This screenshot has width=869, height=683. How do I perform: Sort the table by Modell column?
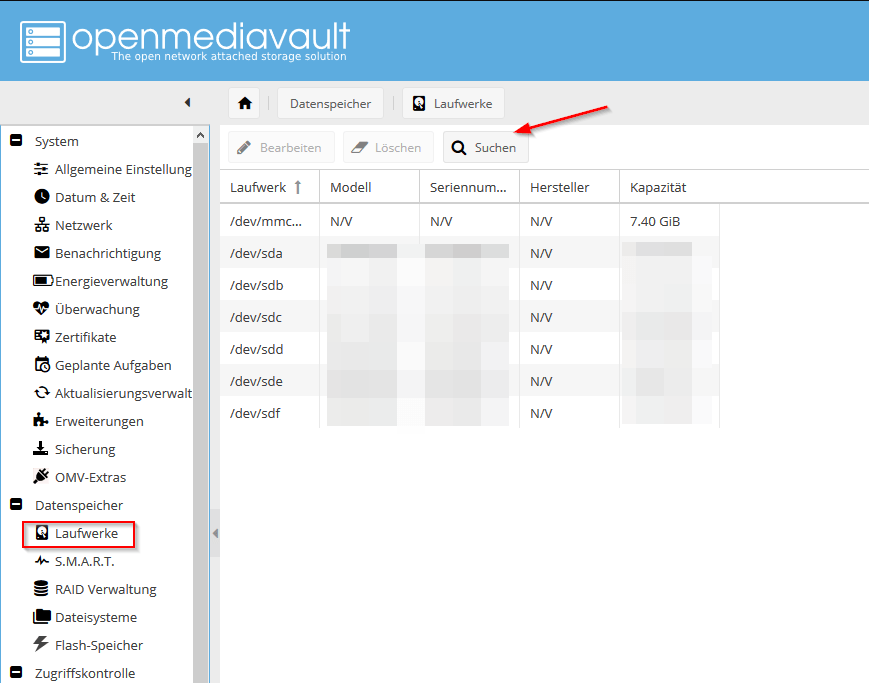click(350, 187)
